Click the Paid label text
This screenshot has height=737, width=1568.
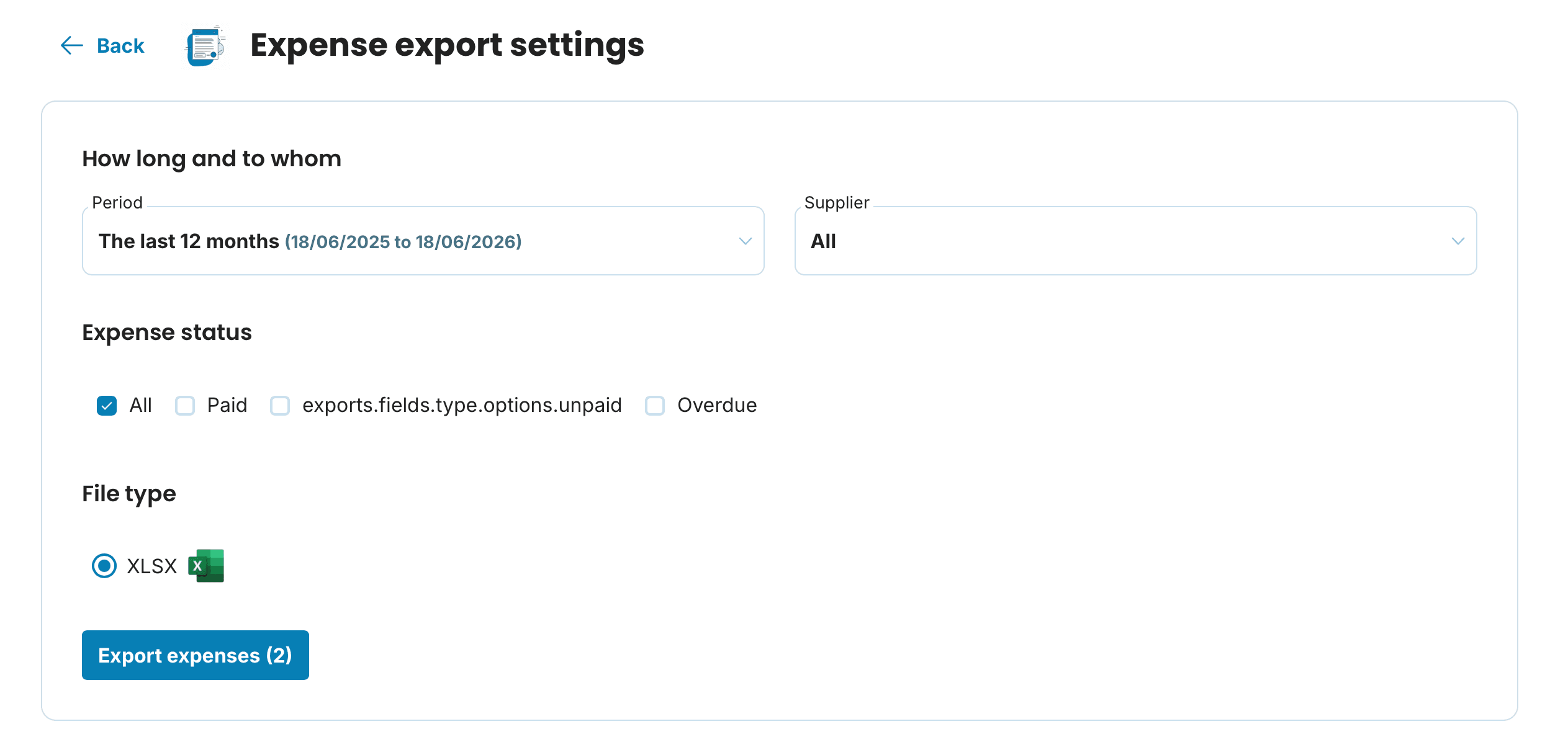(x=227, y=405)
